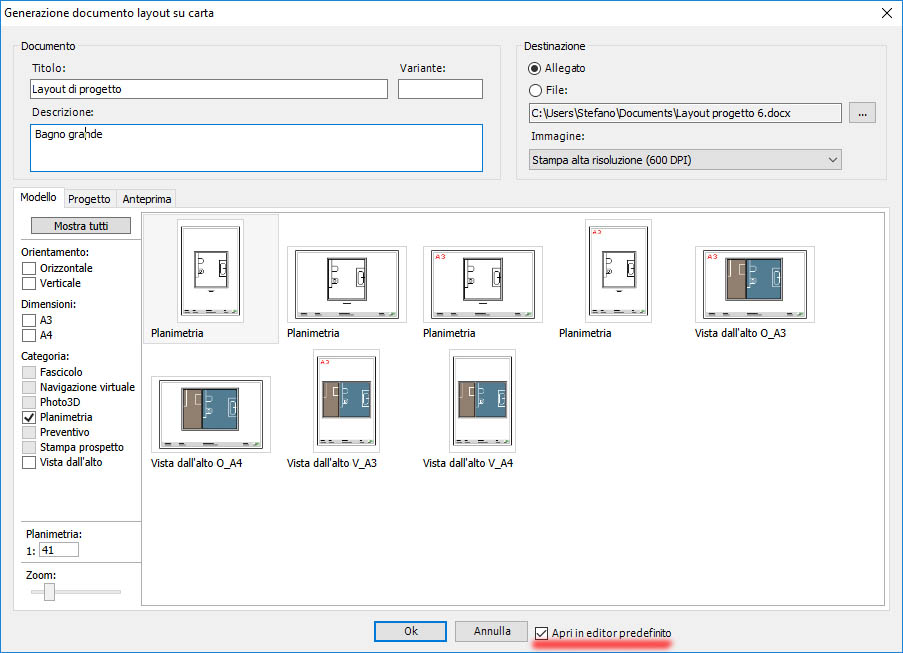Tick the A4 size checkbox

(x=29, y=335)
